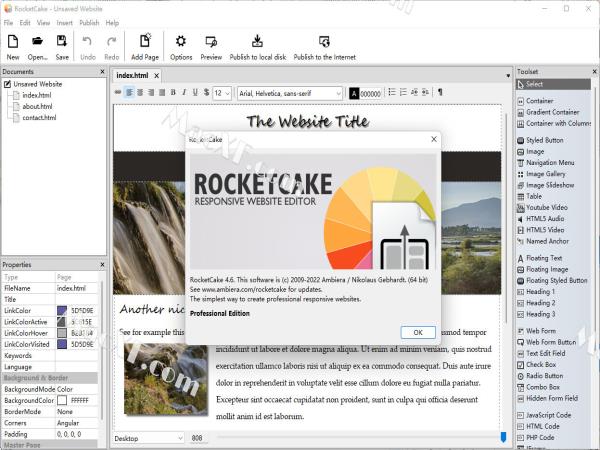Close the Properties panel

point(102,264)
